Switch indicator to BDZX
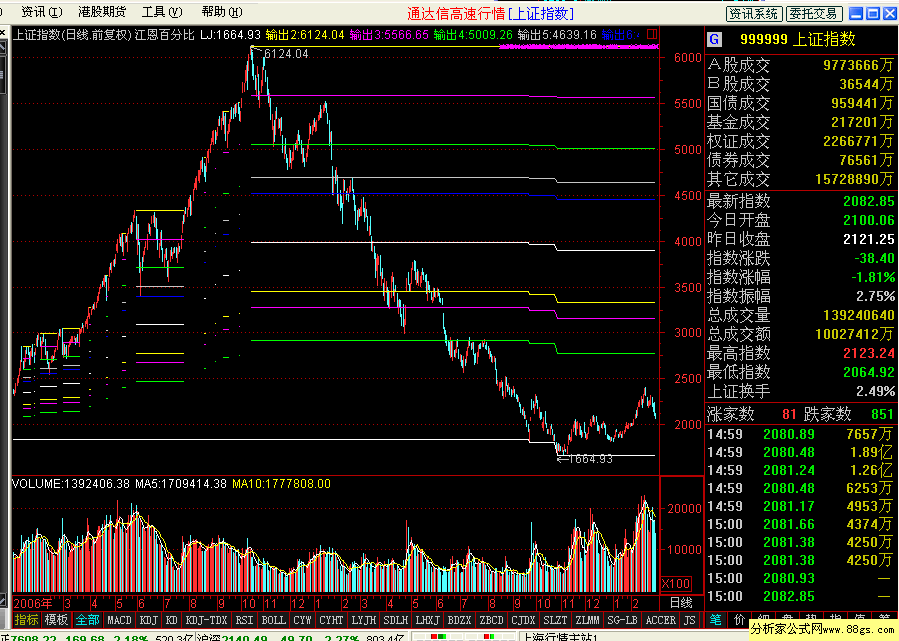 pyautogui.click(x=459, y=620)
